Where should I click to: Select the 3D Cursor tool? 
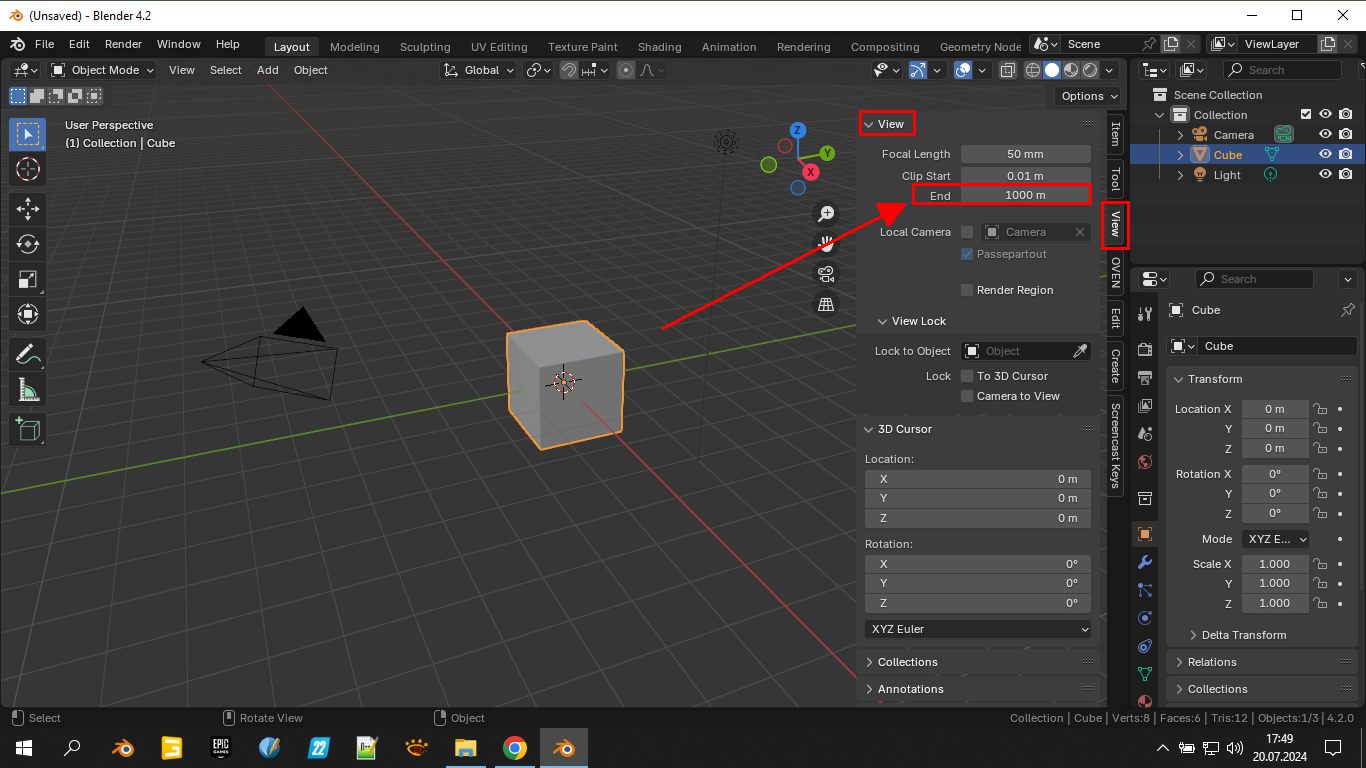(x=28, y=168)
